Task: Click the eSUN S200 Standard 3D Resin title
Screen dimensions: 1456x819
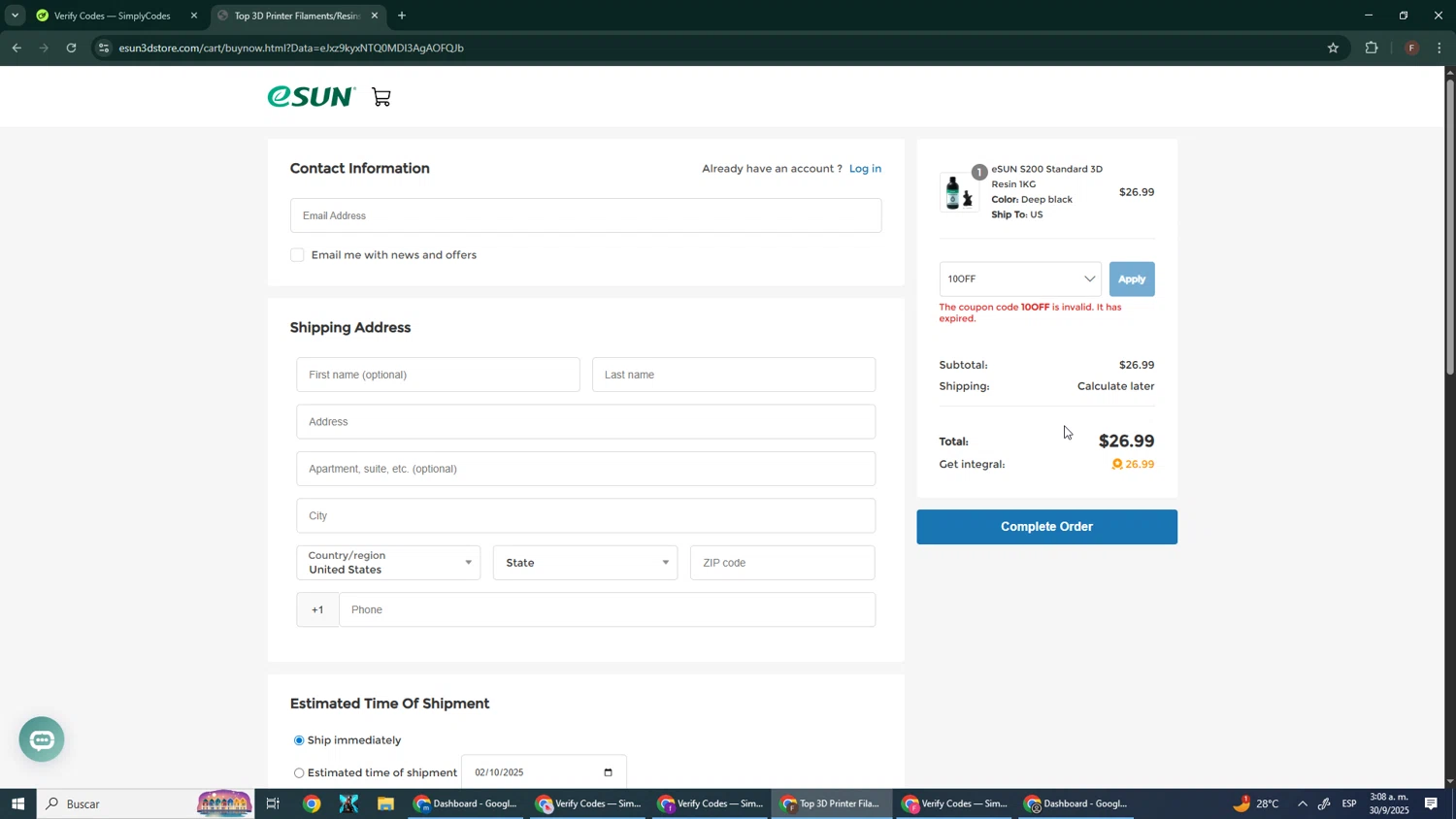Action: pyautogui.click(x=1046, y=177)
